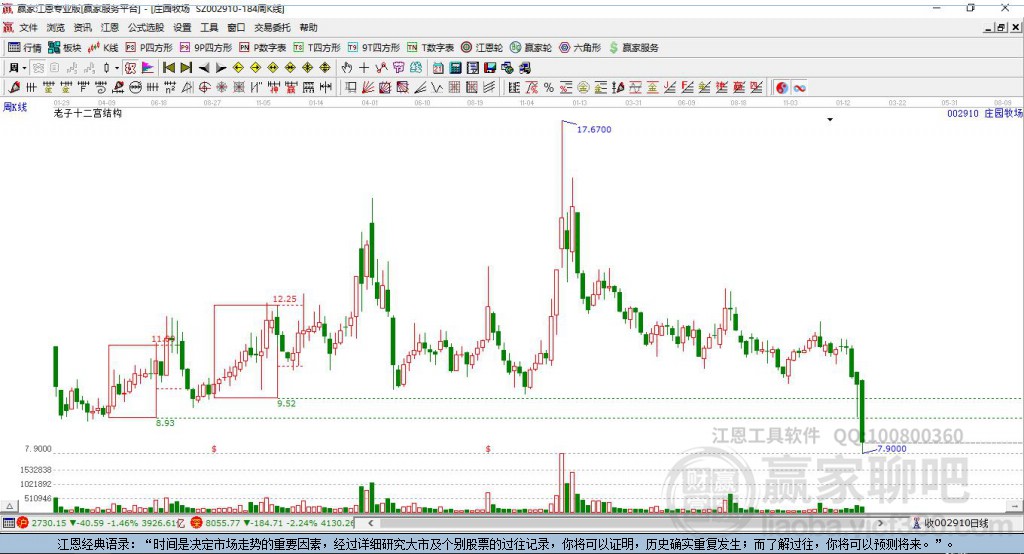This screenshot has height=554, width=1024.
Task: Switch to K线 chart view
Action: point(103,48)
